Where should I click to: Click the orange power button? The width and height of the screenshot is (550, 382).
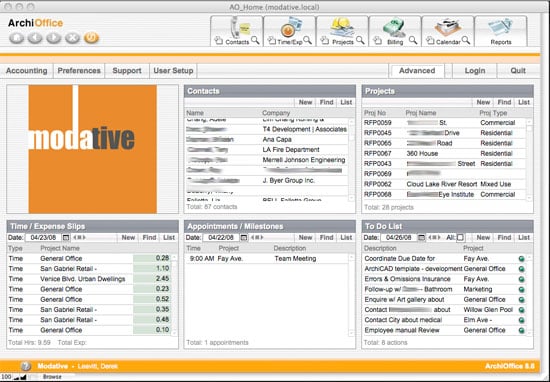(x=91, y=37)
